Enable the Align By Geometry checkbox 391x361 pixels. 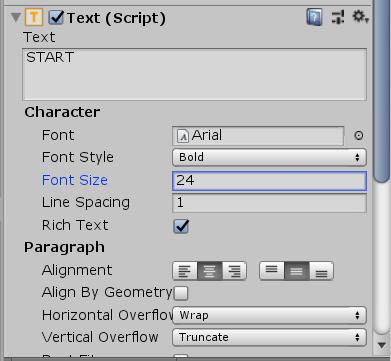point(181,293)
